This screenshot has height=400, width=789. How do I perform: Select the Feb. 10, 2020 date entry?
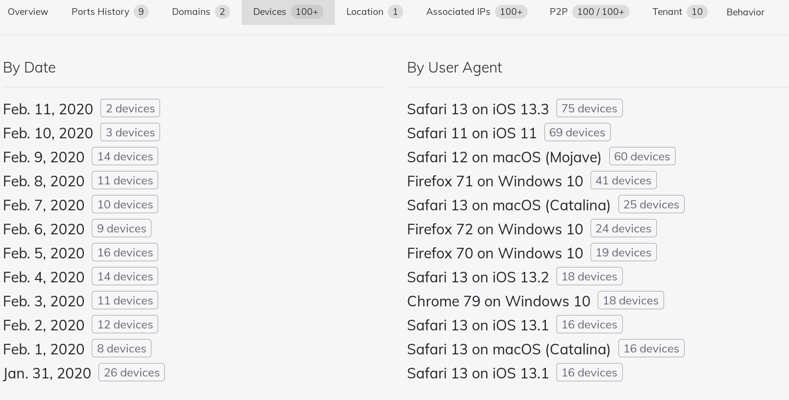(x=48, y=133)
